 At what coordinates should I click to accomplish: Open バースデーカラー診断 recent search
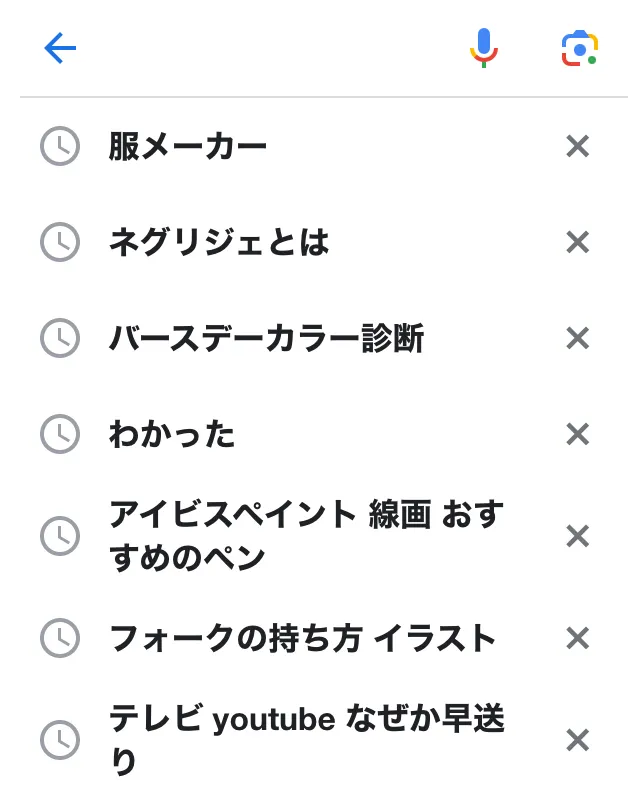(x=266, y=338)
